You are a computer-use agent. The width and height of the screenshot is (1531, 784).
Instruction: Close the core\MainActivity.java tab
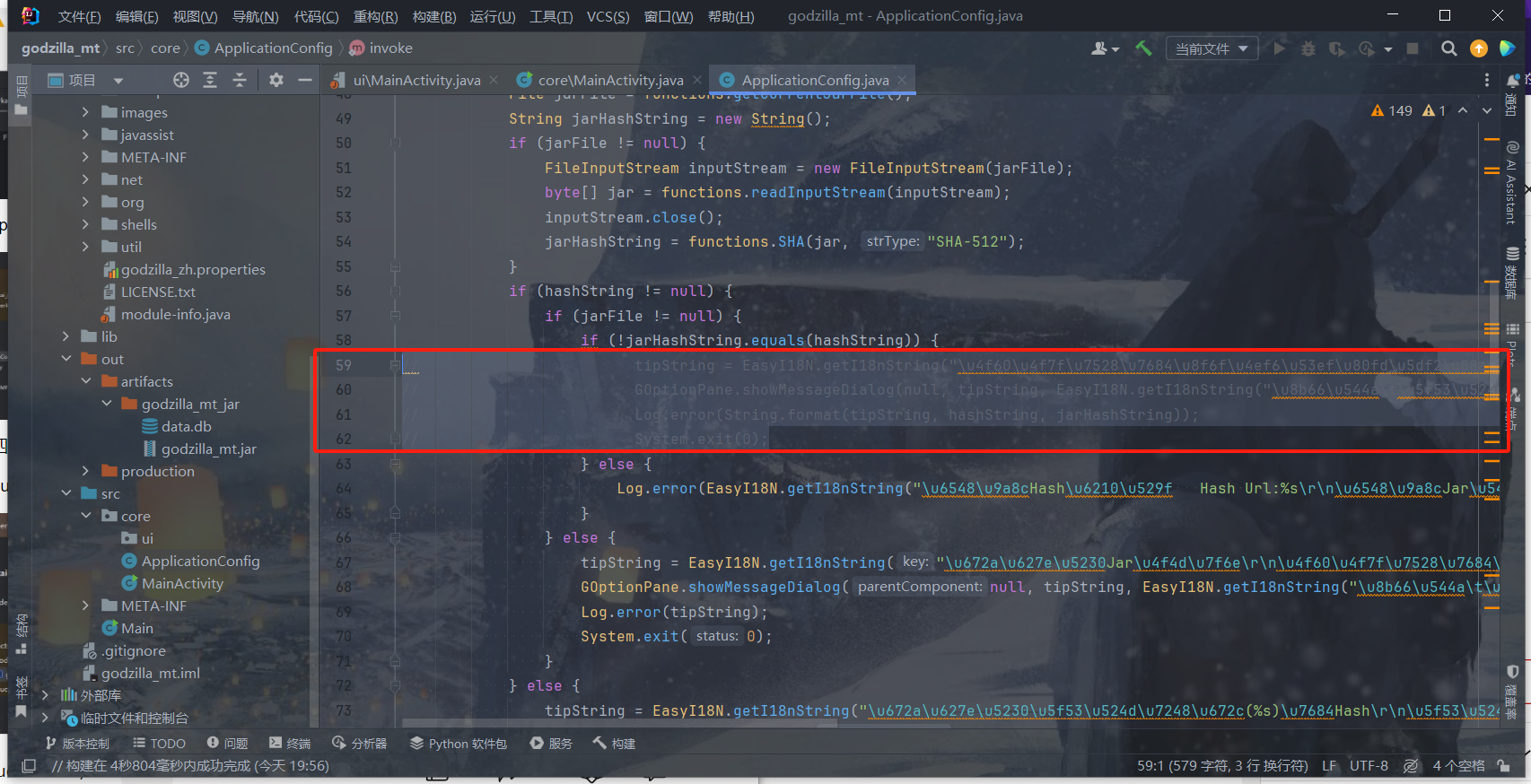point(697,80)
